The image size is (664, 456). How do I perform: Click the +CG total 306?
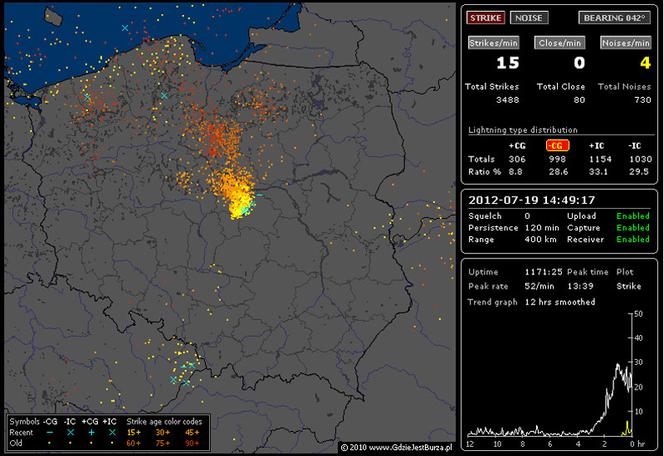coord(517,159)
